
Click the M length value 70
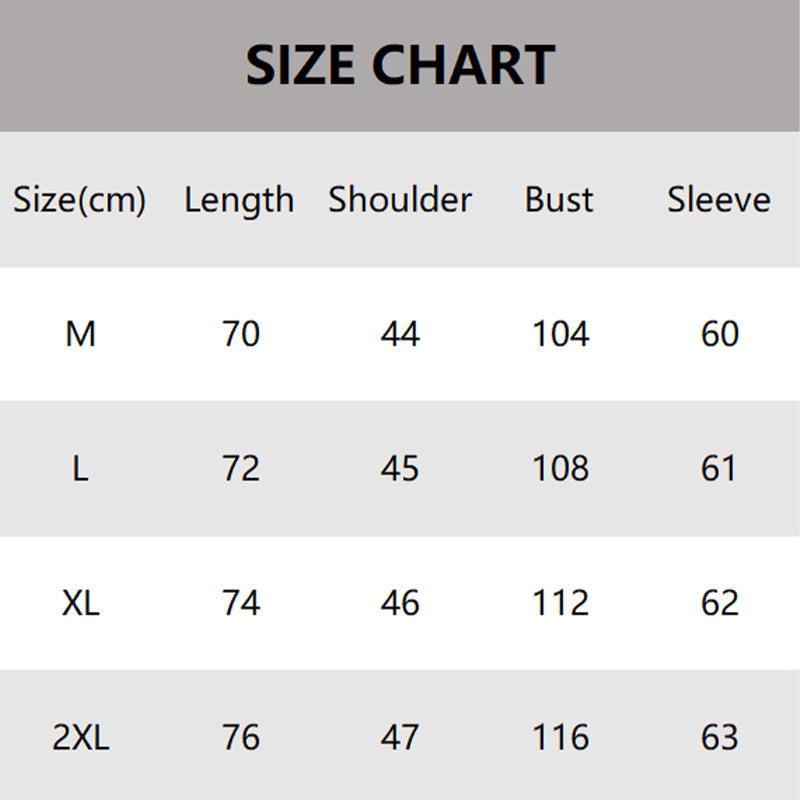[240, 334]
